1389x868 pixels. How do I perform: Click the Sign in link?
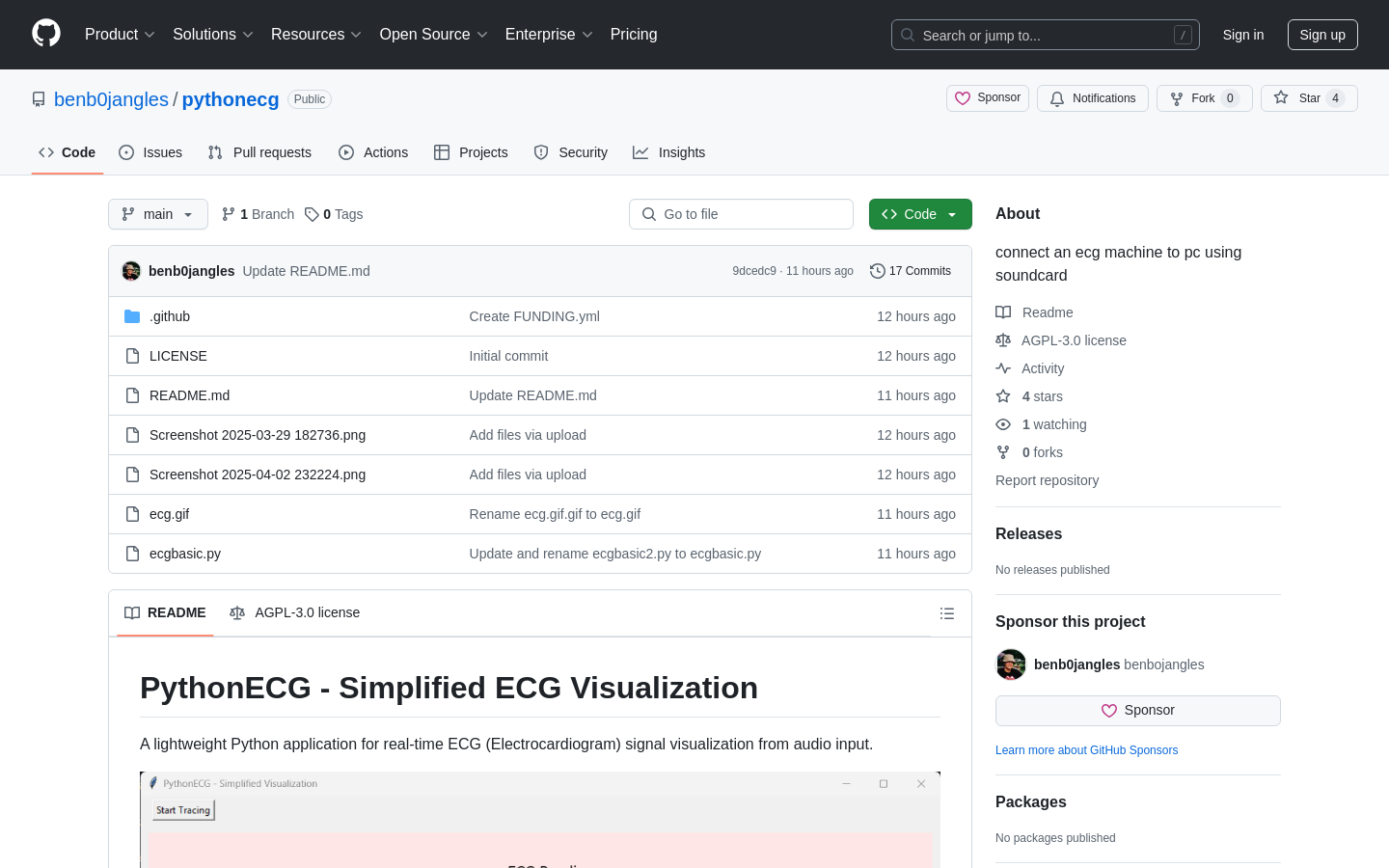[1243, 35]
